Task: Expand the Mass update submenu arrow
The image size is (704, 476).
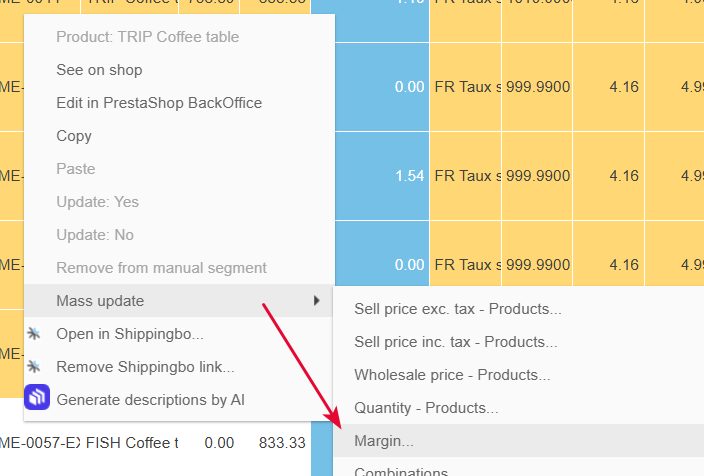Action: point(317,300)
